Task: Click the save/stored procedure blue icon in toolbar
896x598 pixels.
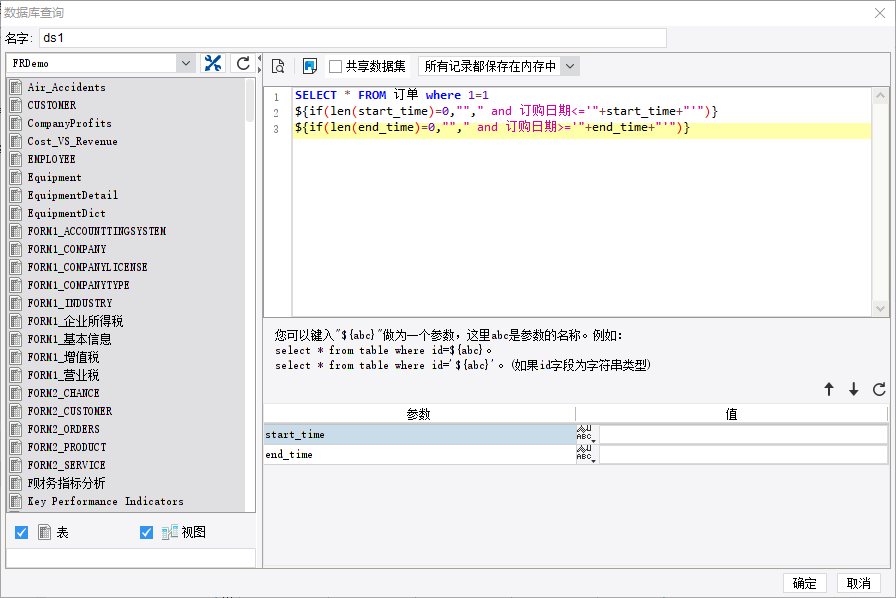Action: click(310, 66)
